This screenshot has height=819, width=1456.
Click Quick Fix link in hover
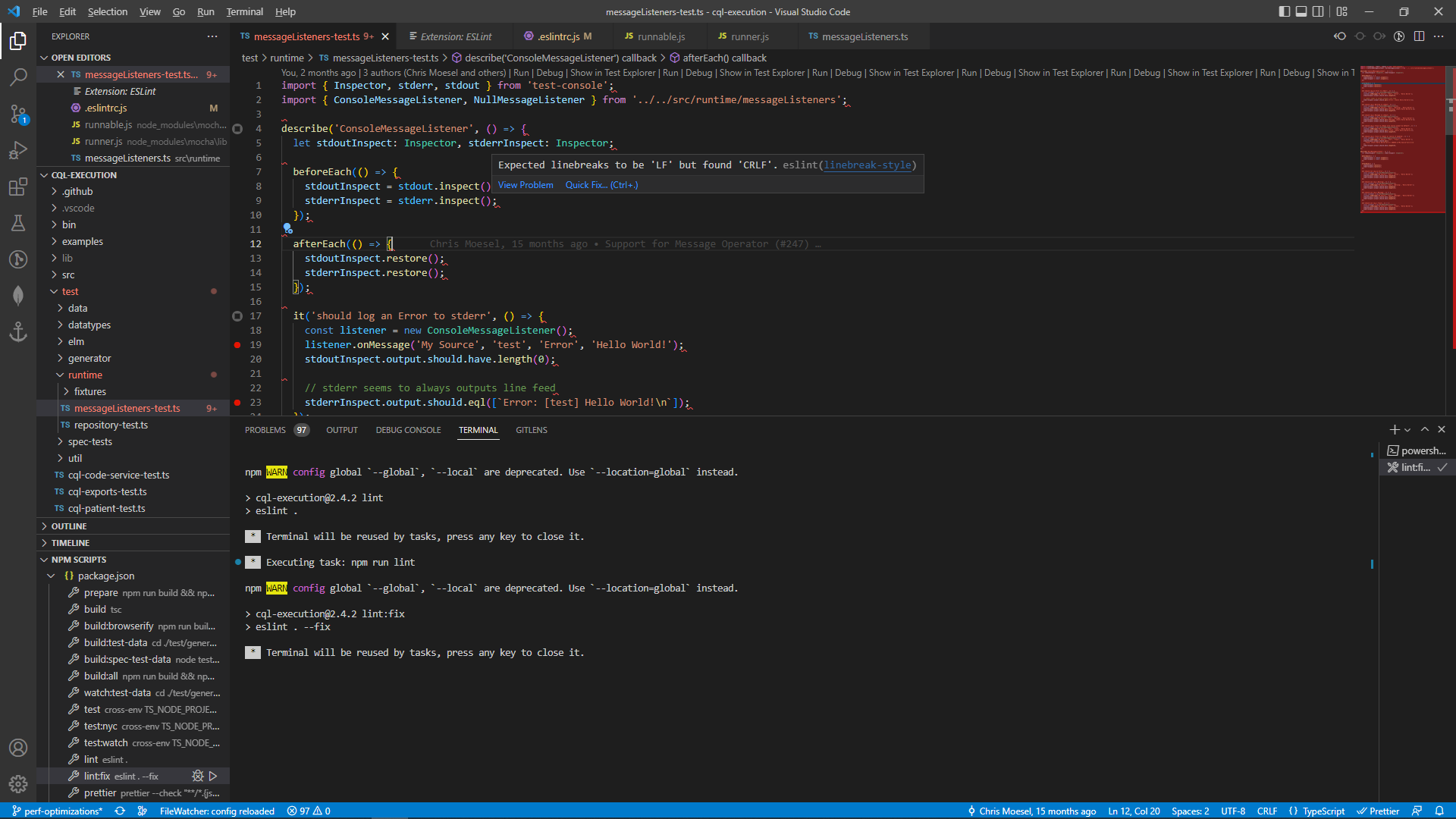[601, 185]
